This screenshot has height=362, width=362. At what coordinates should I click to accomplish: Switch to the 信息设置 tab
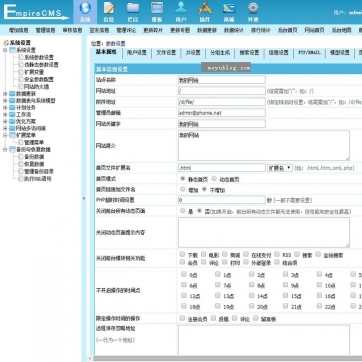coord(279,53)
